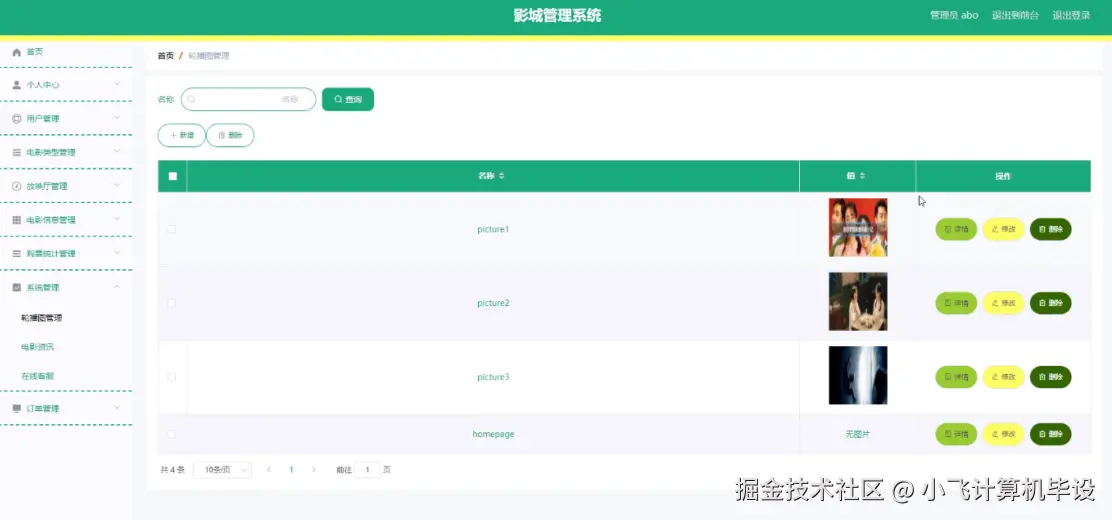Open 详情 for the picture1 row
This screenshot has width=1112, height=520.
(x=956, y=229)
